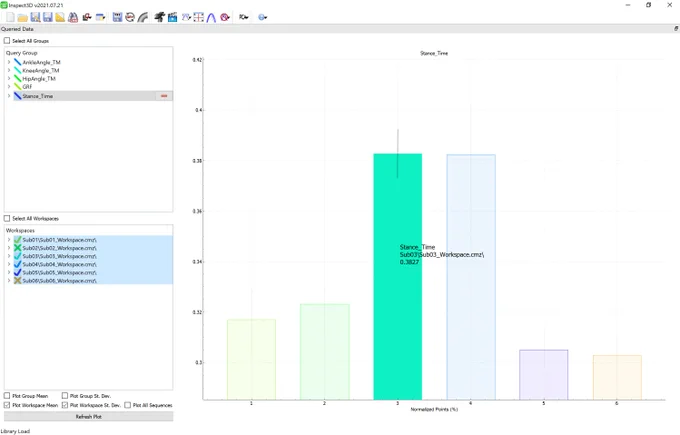Viewport: 680px width, 435px height.
Task: Click the green X icon of Sub02 workspace
Action: (x=17, y=248)
